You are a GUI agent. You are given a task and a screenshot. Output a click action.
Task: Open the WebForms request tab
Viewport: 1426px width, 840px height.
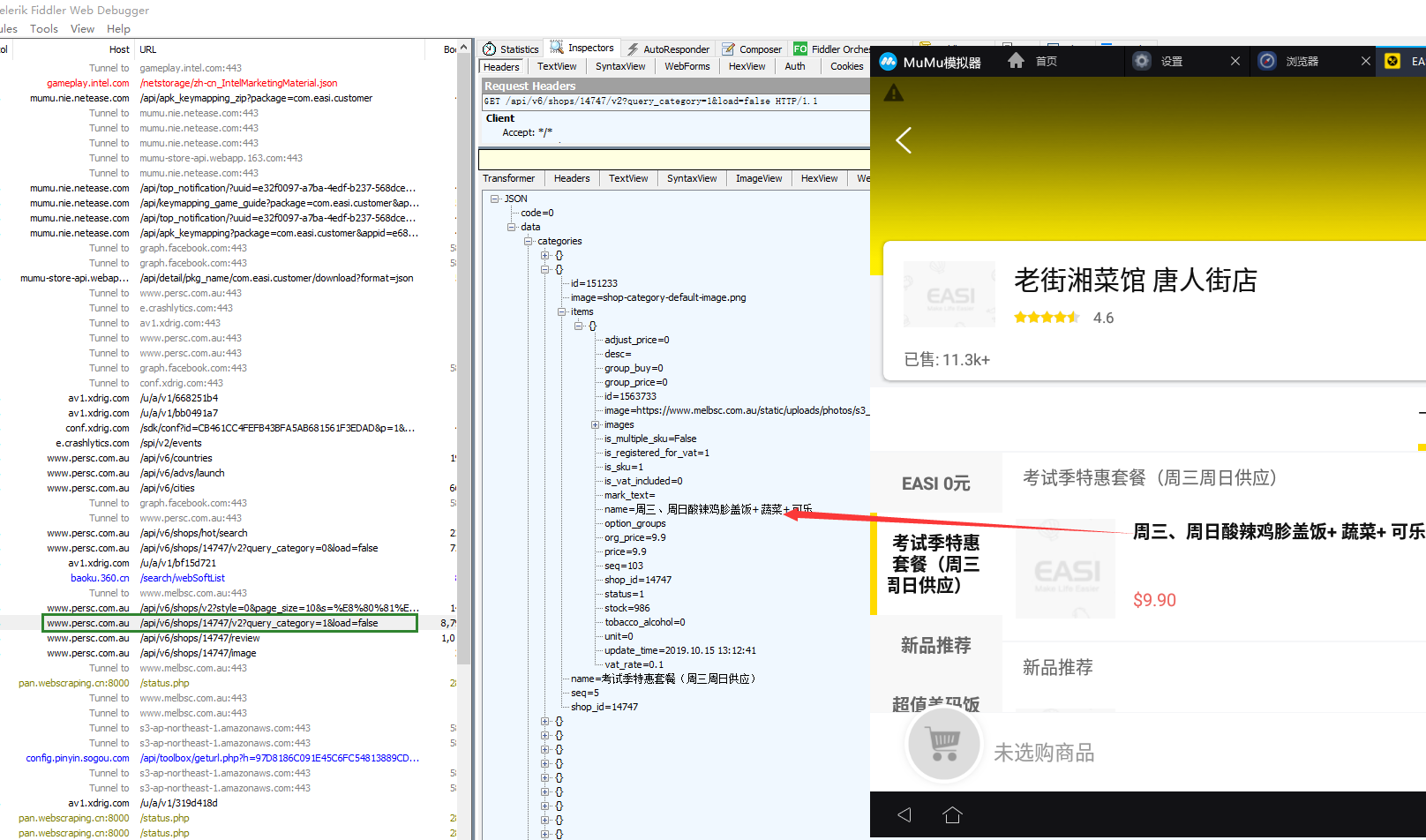pos(687,67)
